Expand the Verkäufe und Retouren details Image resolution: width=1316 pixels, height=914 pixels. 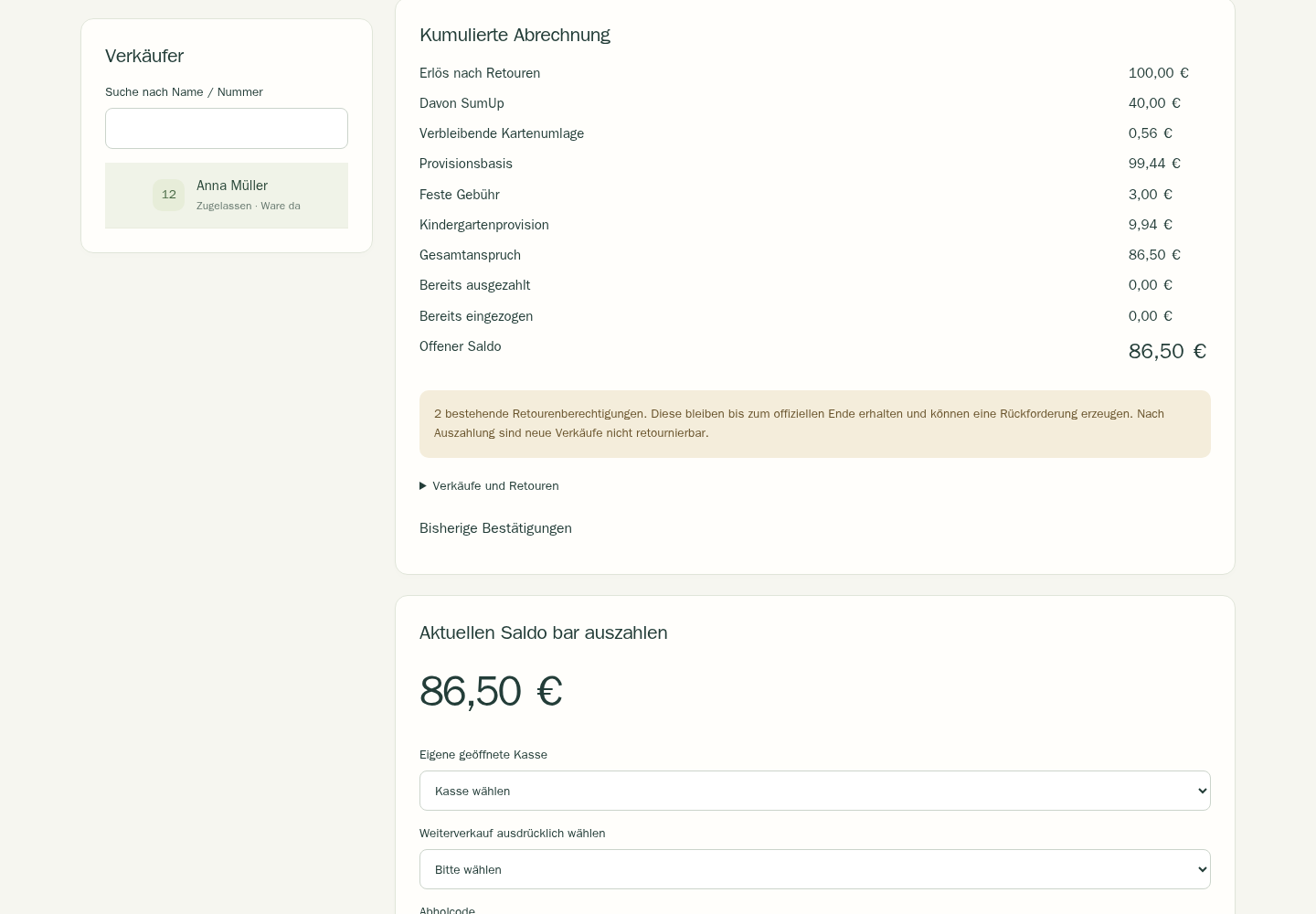489,486
